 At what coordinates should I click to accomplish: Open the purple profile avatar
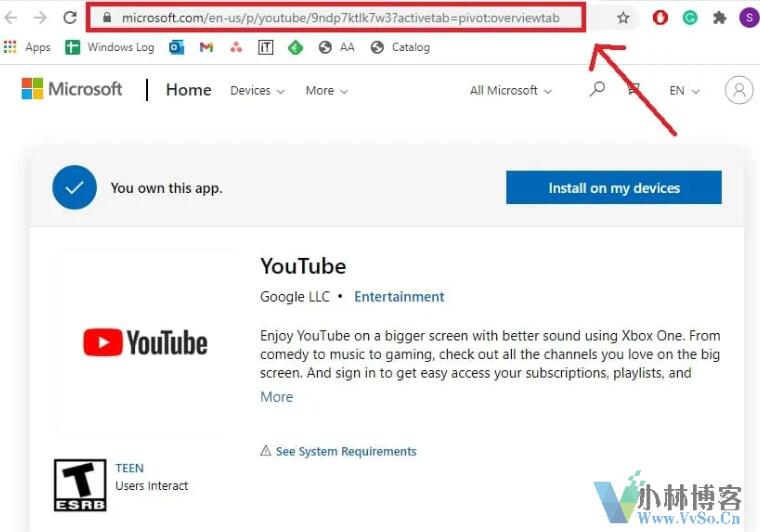pos(749,18)
